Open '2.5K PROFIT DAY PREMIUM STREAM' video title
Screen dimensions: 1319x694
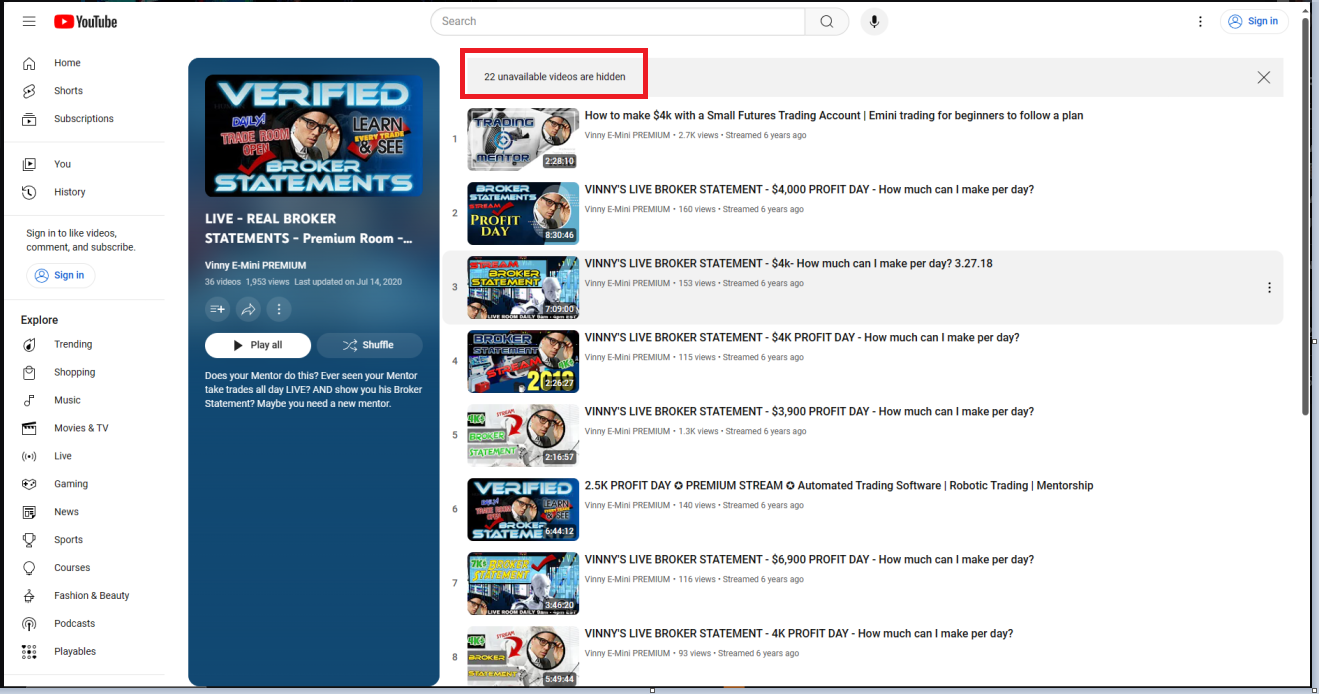coord(839,486)
